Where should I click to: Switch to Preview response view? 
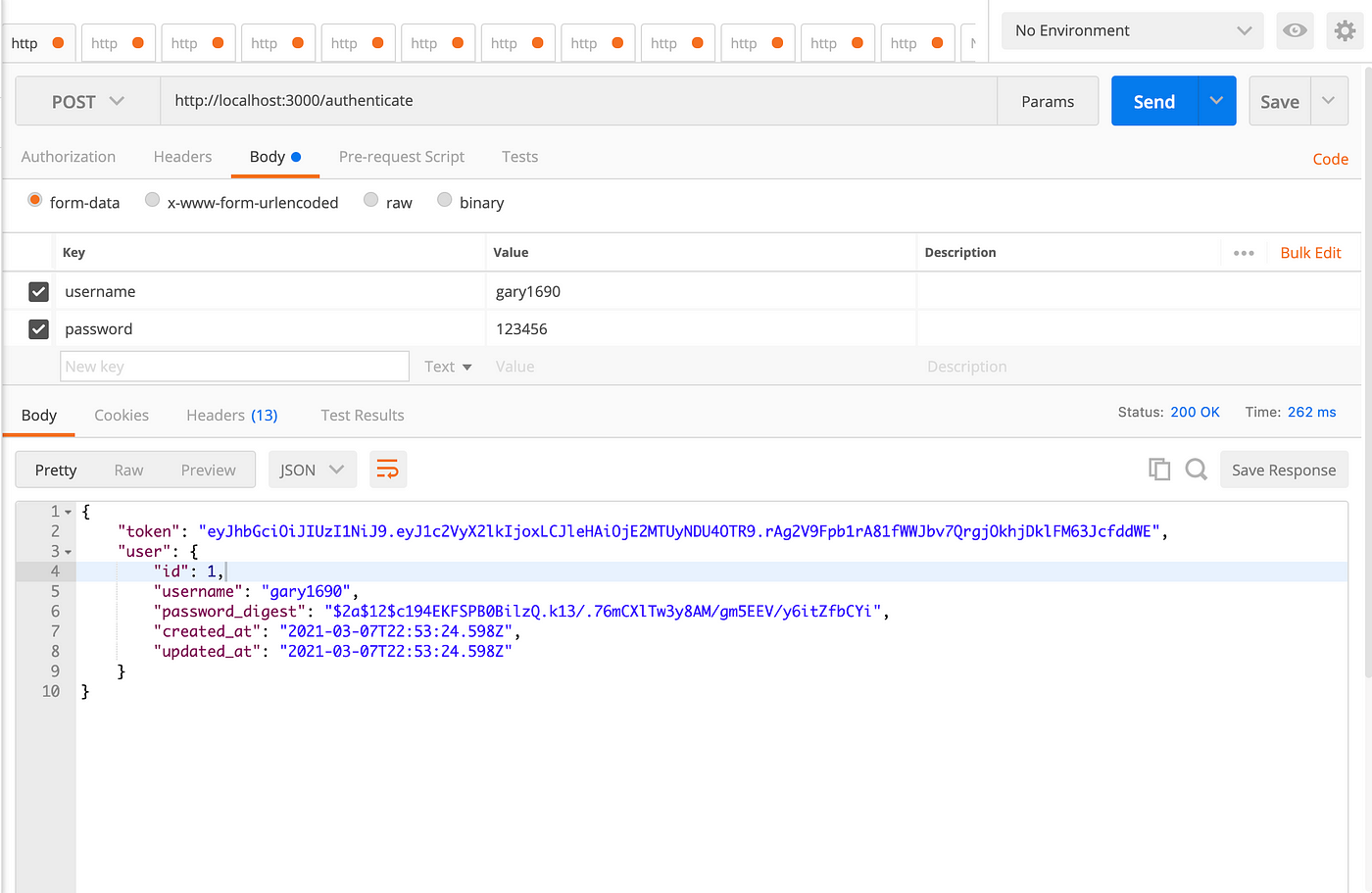[x=208, y=471]
